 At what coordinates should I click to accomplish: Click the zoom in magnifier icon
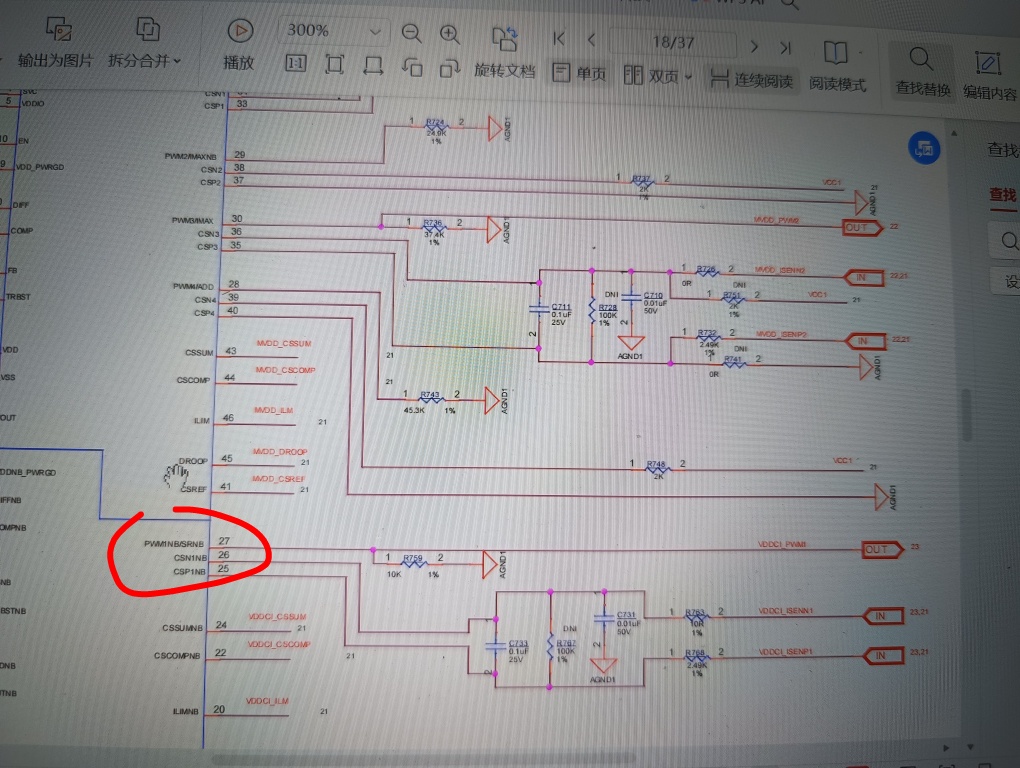click(450, 33)
